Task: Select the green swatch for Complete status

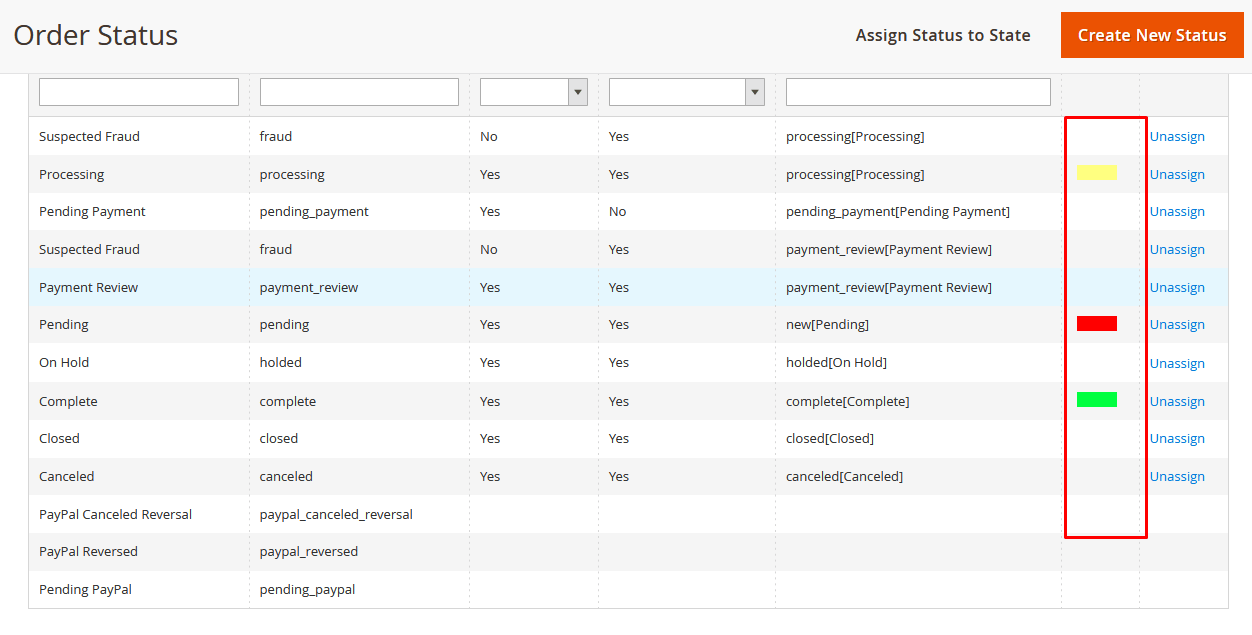Action: click(x=1097, y=399)
